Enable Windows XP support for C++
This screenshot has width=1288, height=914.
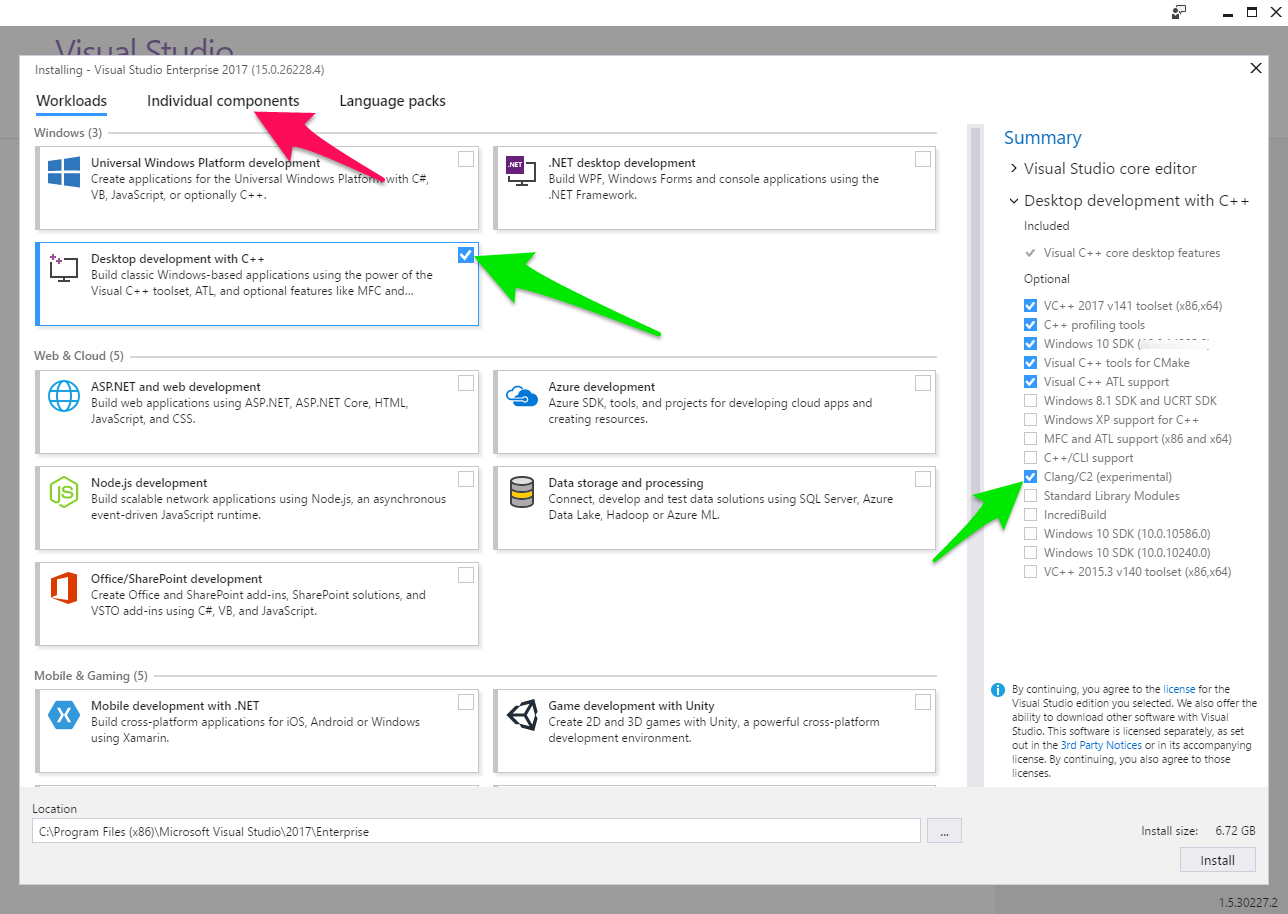coord(1030,420)
